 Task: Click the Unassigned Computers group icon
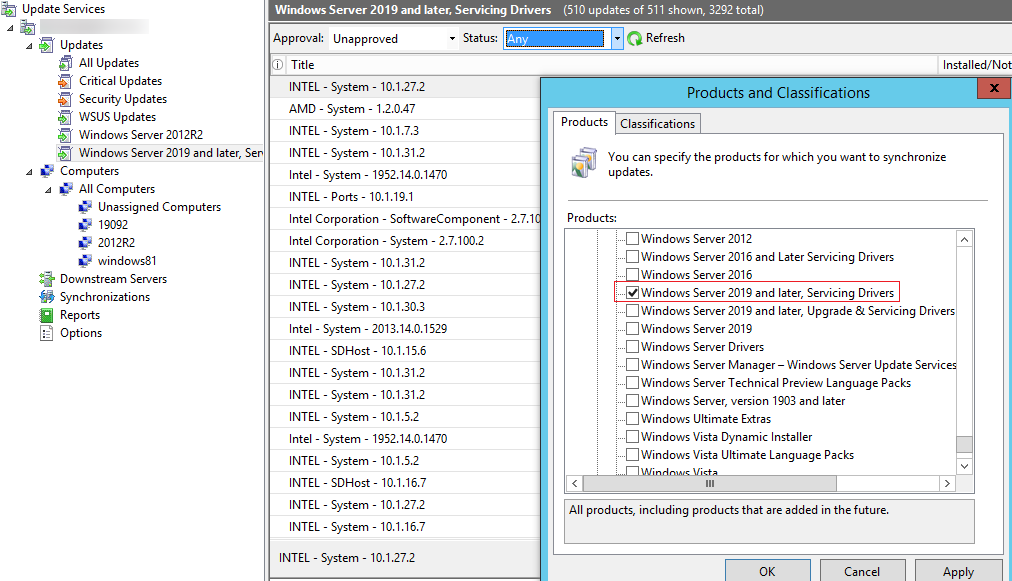pos(85,207)
